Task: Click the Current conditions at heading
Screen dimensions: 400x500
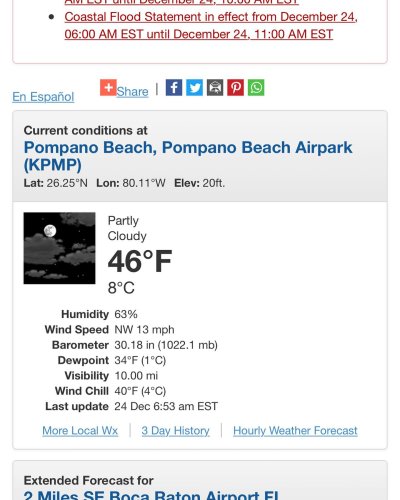Action: pyautogui.click(x=85, y=130)
